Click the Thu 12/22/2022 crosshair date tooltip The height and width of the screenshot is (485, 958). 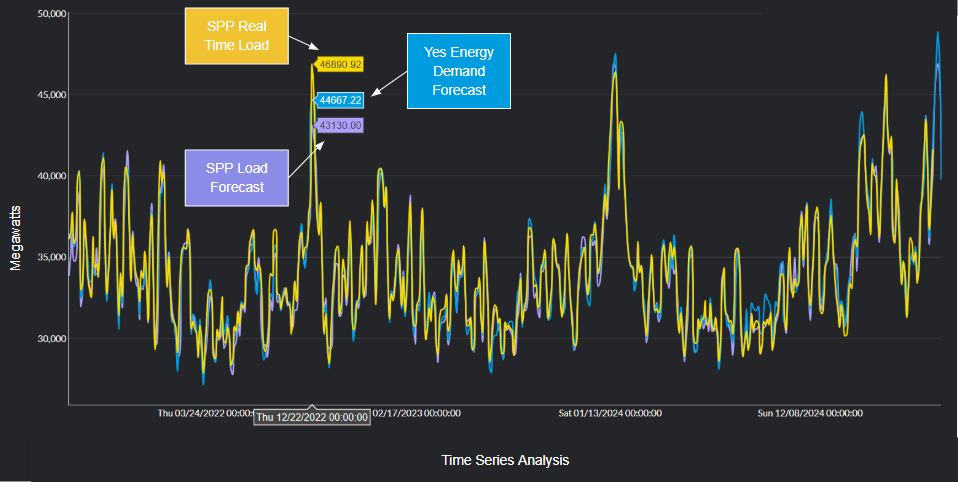pos(312,417)
